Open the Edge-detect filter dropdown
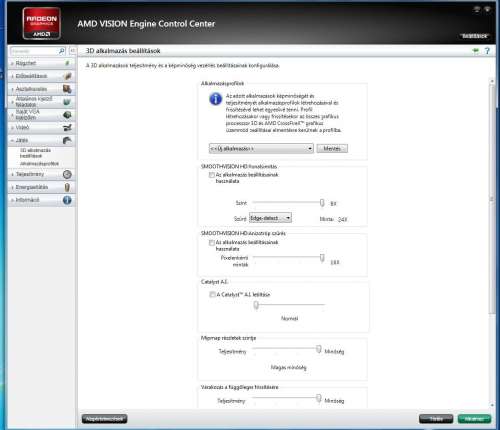Image resolution: width=500 pixels, height=430 pixels. pos(270,218)
